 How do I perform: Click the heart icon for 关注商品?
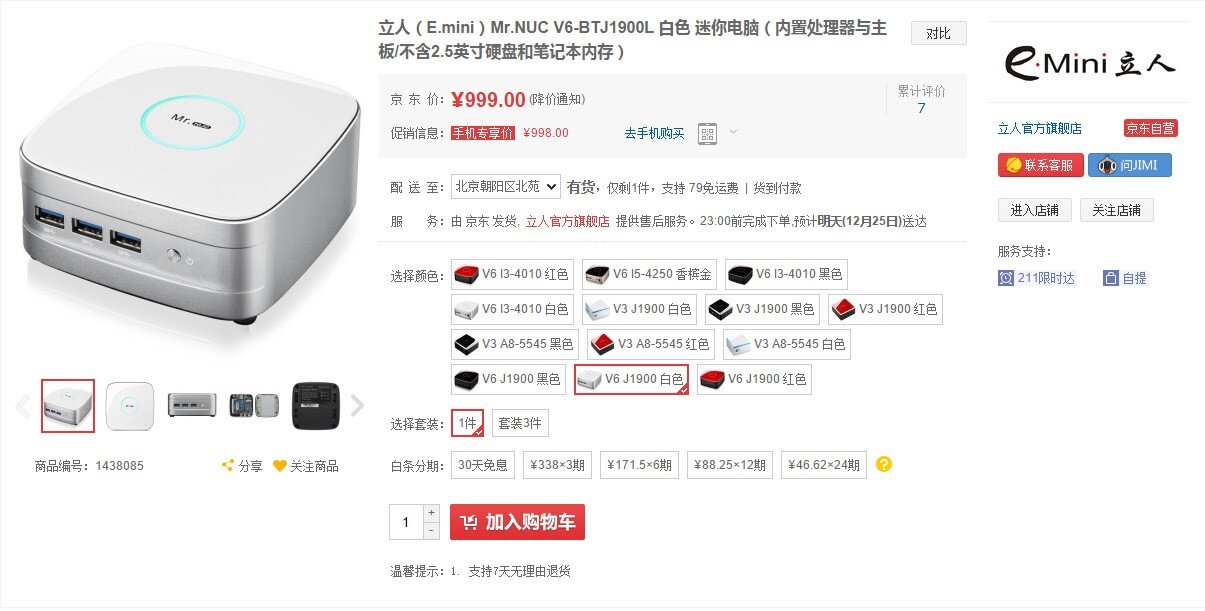(280, 466)
